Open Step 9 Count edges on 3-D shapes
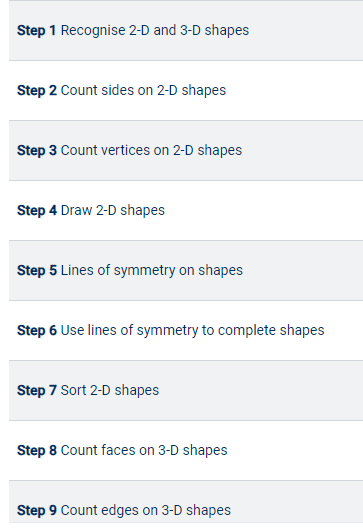363x532 pixels. 186,502
